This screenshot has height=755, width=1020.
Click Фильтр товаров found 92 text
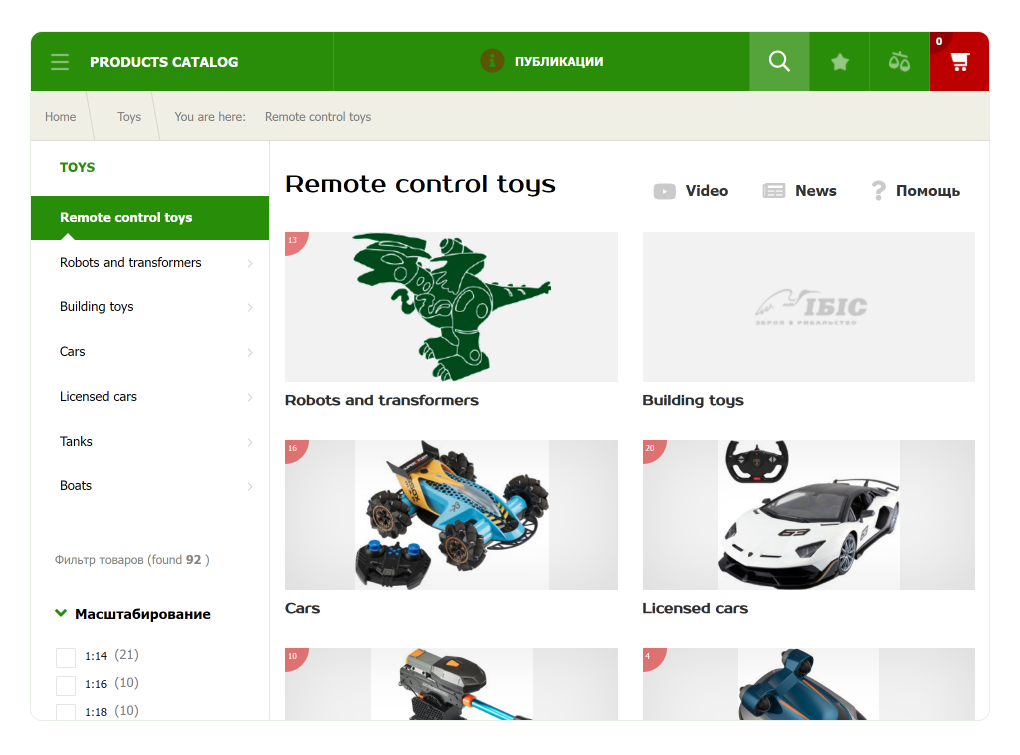click(x=132, y=560)
